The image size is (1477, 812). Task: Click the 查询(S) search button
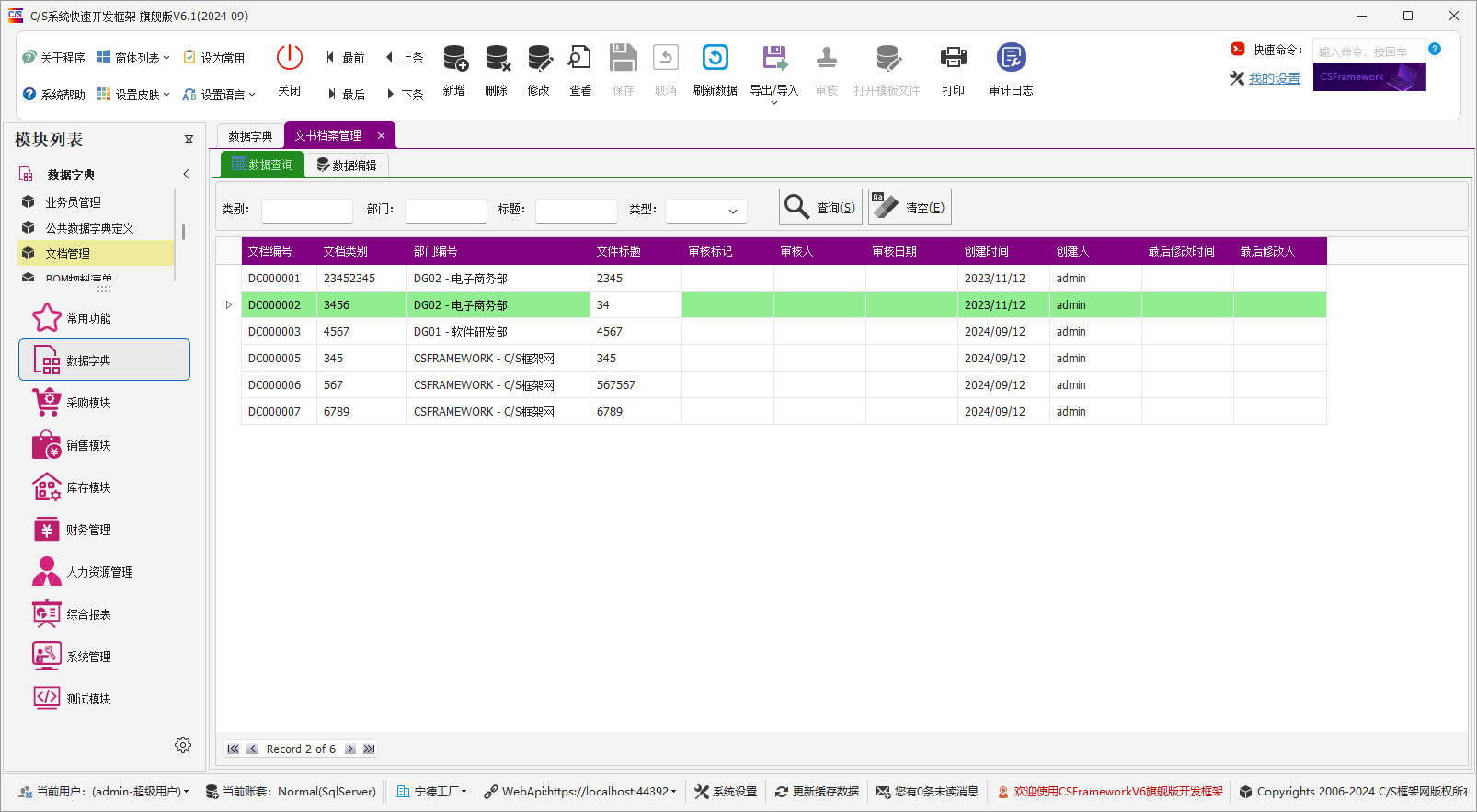tap(820, 207)
